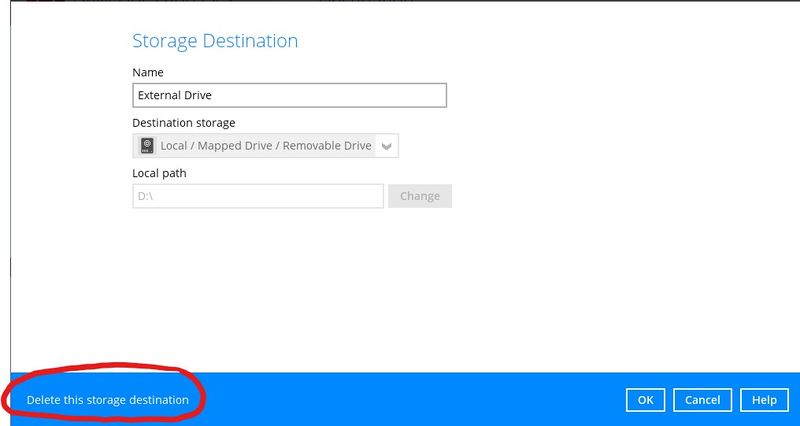Click Delete this storage destination link
The height and width of the screenshot is (426, 800).
(108, 400)
